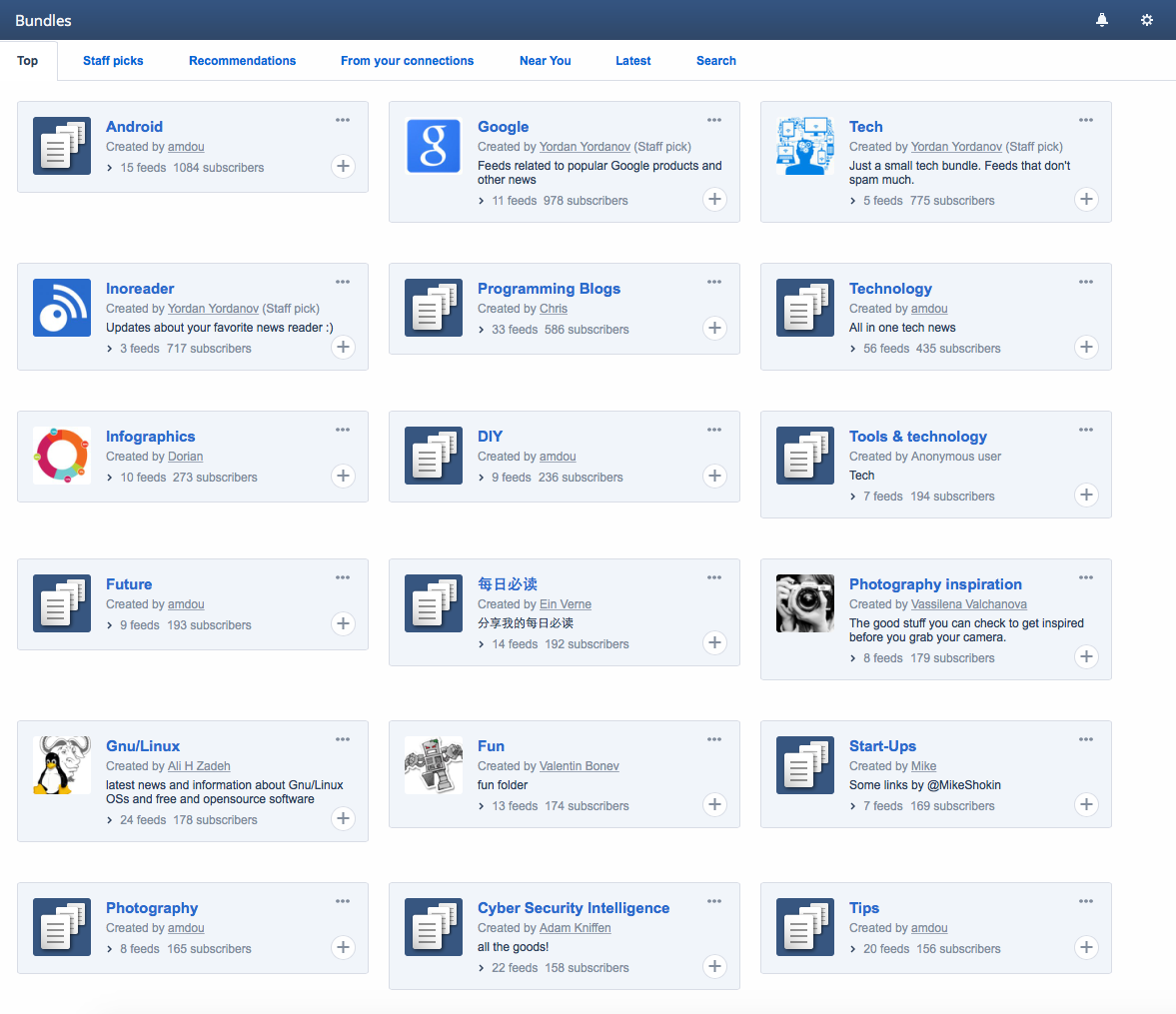This screenshot has height=1014, width=1176.
Task: Open more options for Android bundle
Action: coord(343,120)
